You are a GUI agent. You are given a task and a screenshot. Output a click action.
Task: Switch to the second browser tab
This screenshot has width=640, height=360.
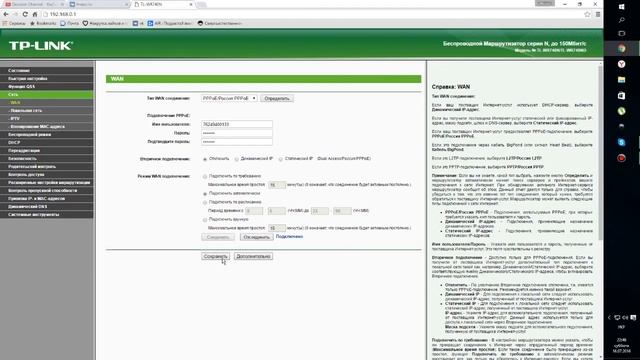pyautogui.click(x=98, y=4)
